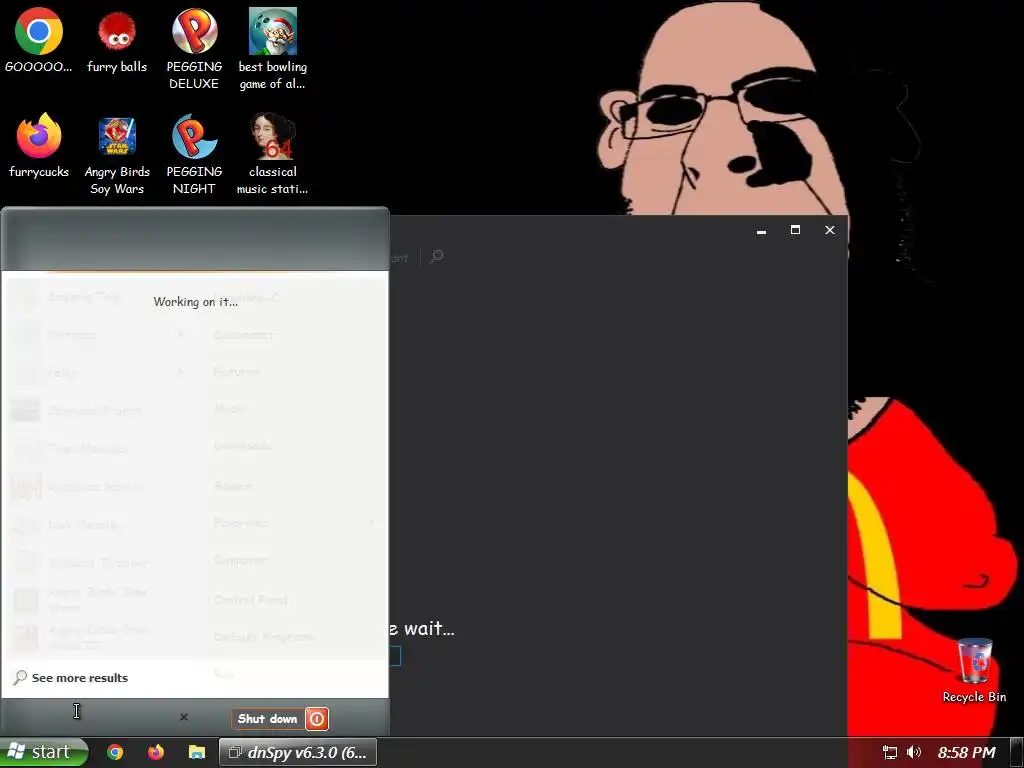This screenshot has width=1024, height=768.
Task: Click the red power icon beside Shut down
Action: pos(317,719)
